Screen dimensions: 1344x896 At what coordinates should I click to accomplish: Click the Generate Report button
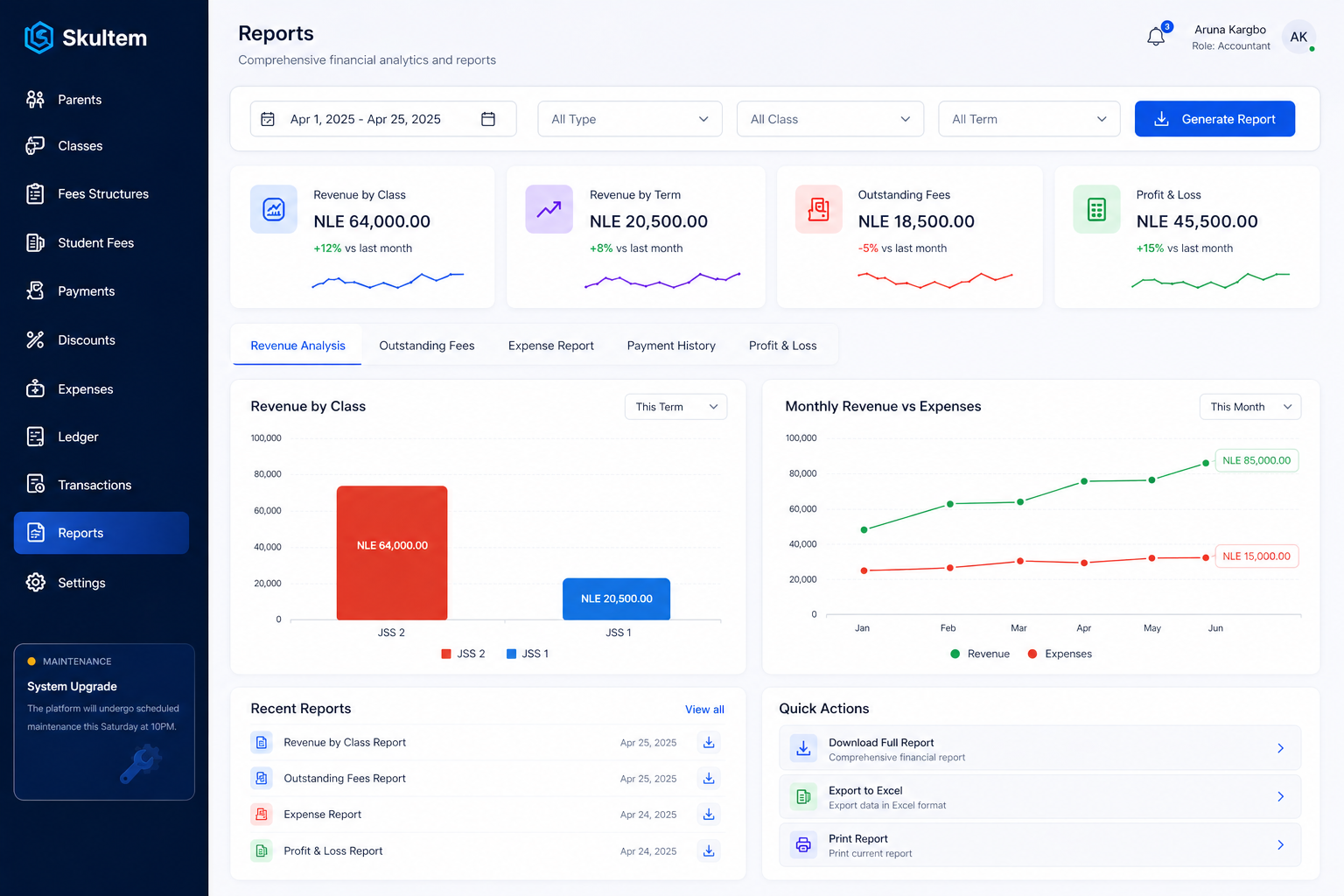pyautogui.click(x=1214, y=119)
